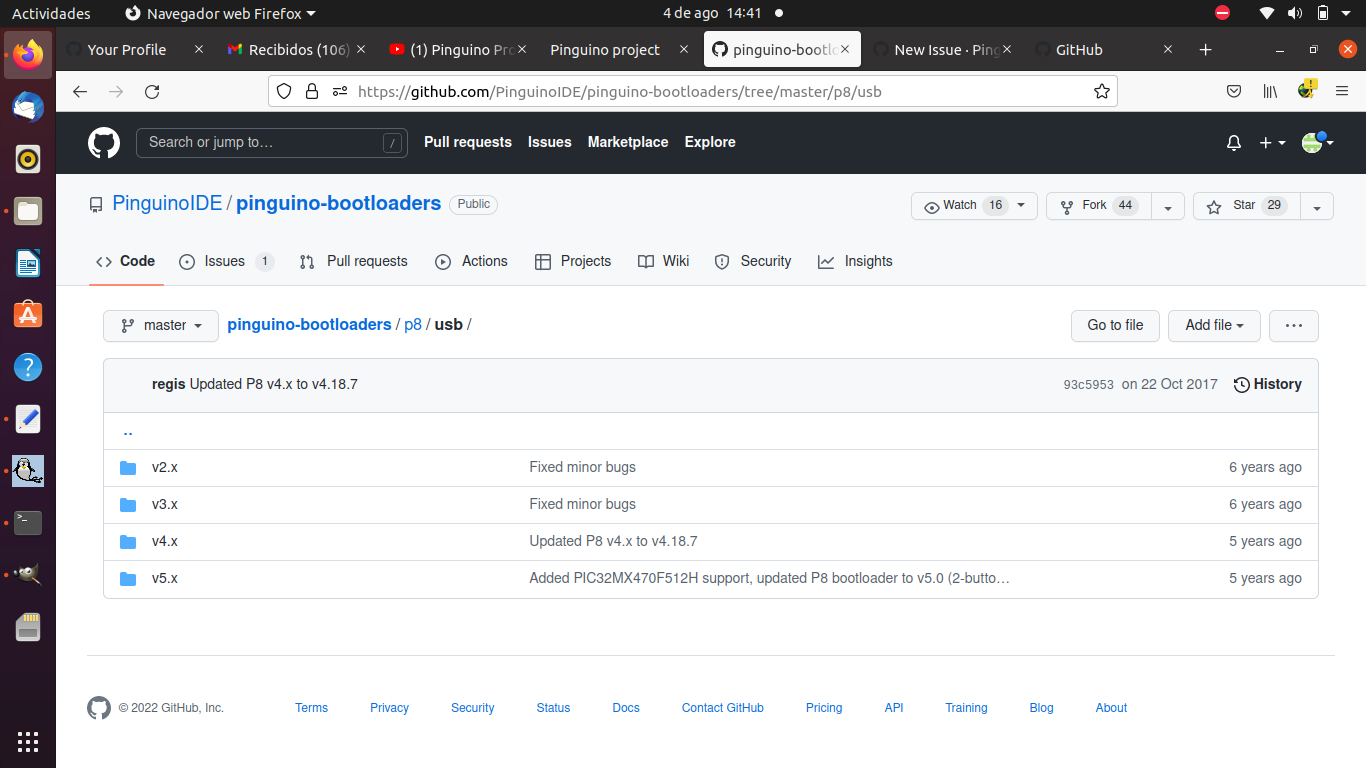Open the Firefox Library icon
The width and height of the screenshot is (1366, 768).
pyautogui.click(x=1270, y=92)
